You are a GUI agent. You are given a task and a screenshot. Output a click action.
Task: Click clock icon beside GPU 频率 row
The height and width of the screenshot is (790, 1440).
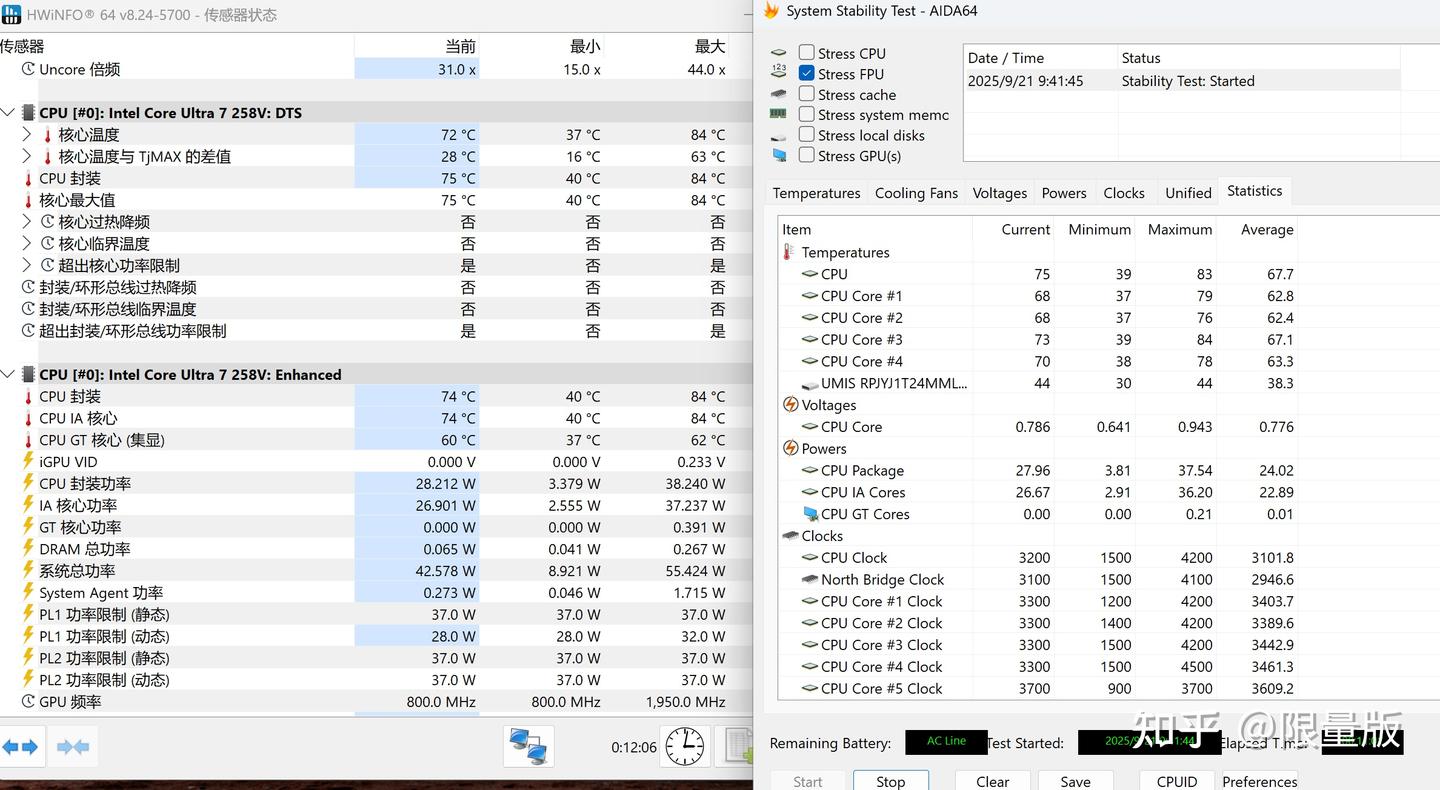click(28, 702)
